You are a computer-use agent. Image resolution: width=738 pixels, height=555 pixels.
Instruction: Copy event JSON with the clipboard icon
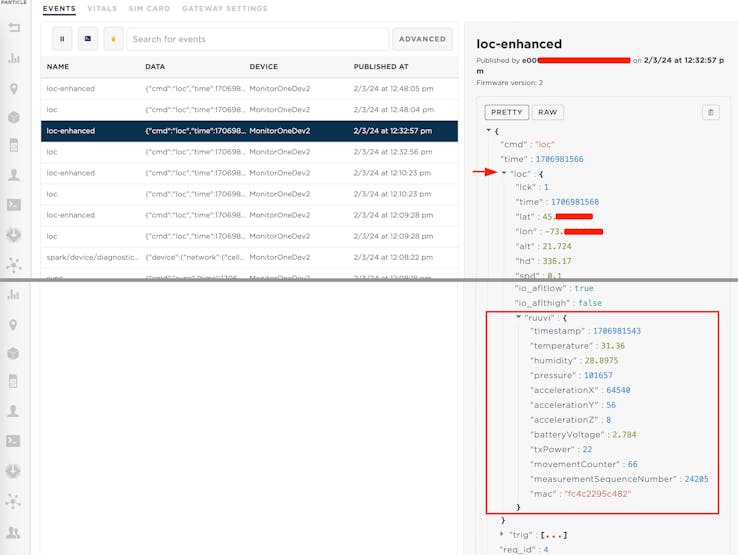711,112
